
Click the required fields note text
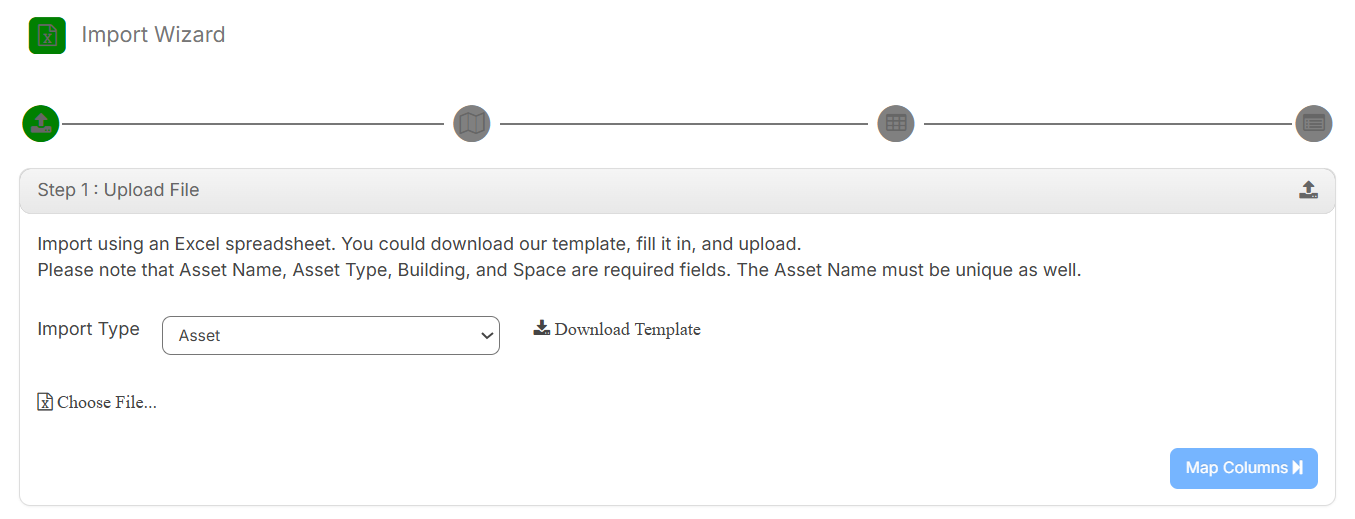pyautogui.click(x=559, y=270)
